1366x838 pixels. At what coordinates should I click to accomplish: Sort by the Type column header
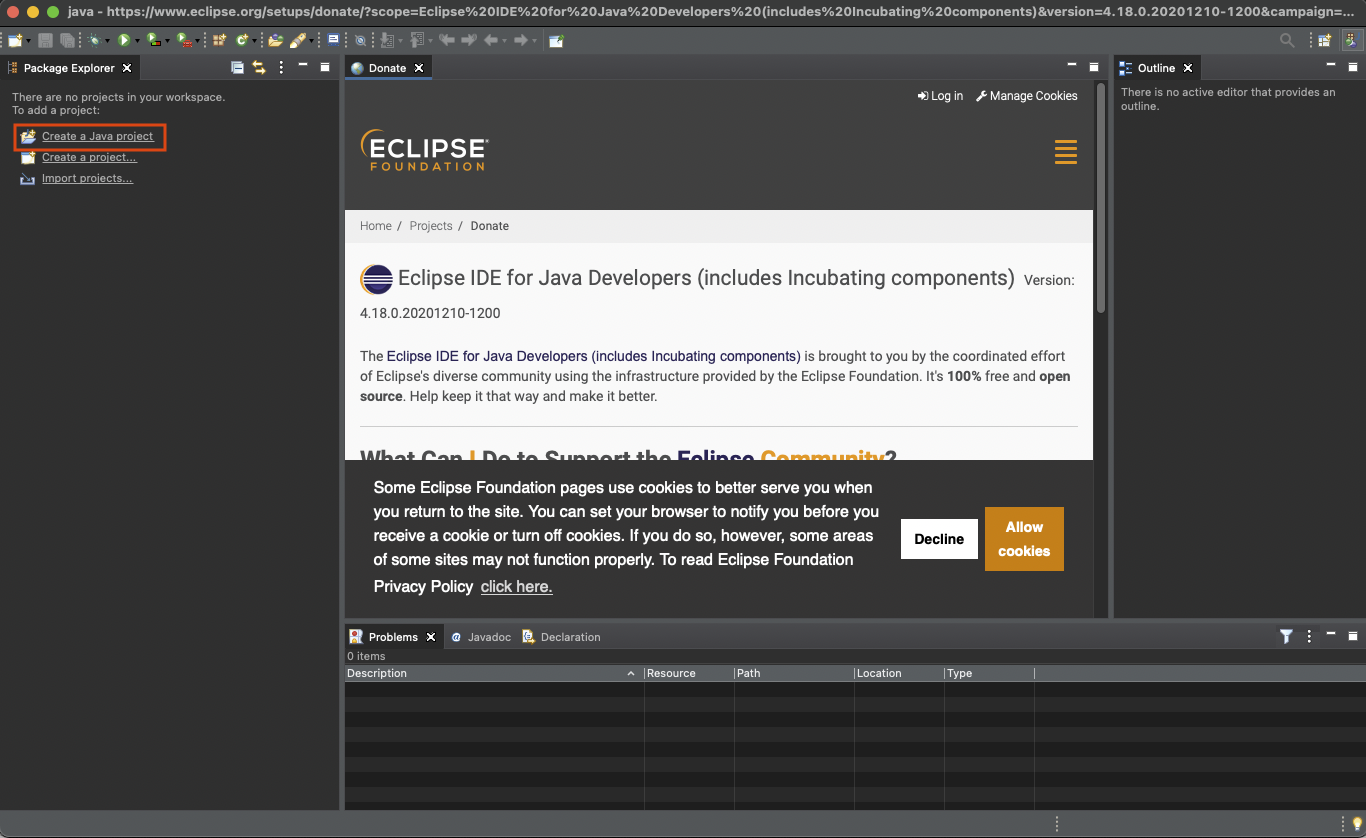pos(989,673)
